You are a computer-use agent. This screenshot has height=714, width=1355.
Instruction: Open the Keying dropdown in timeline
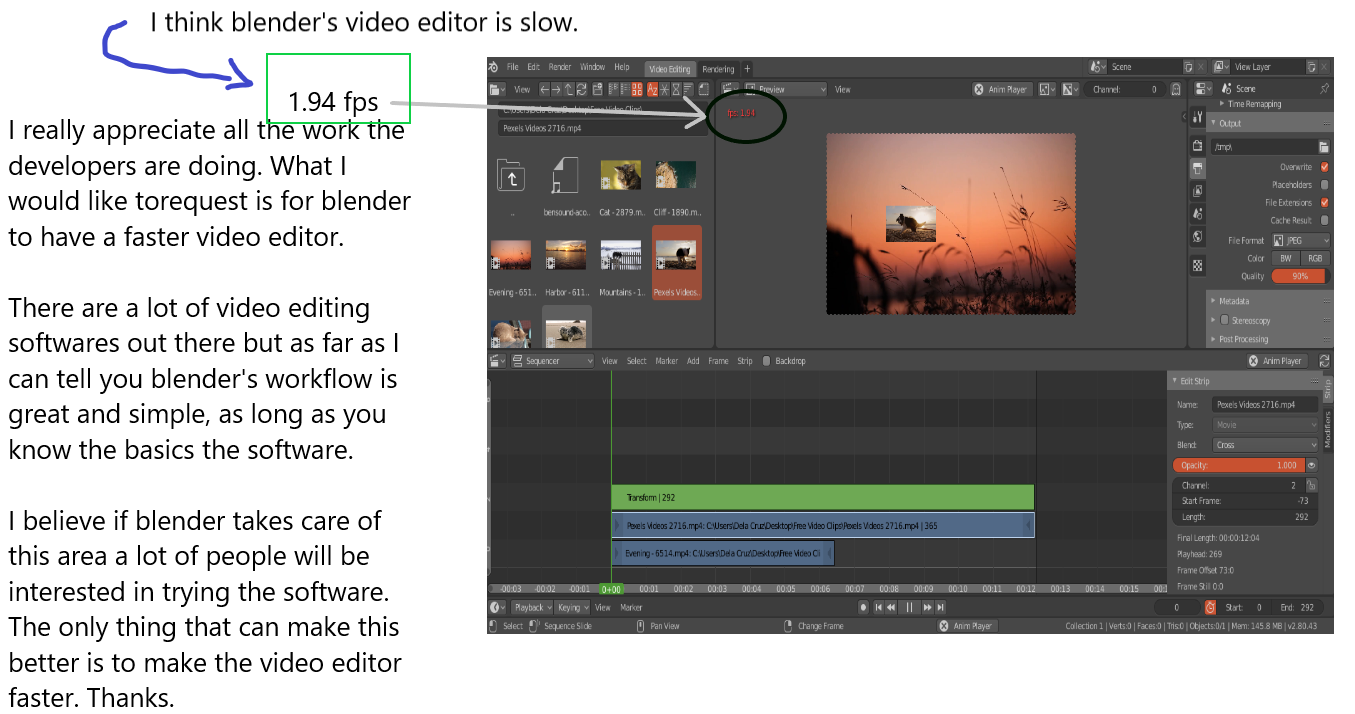(573, 607)
